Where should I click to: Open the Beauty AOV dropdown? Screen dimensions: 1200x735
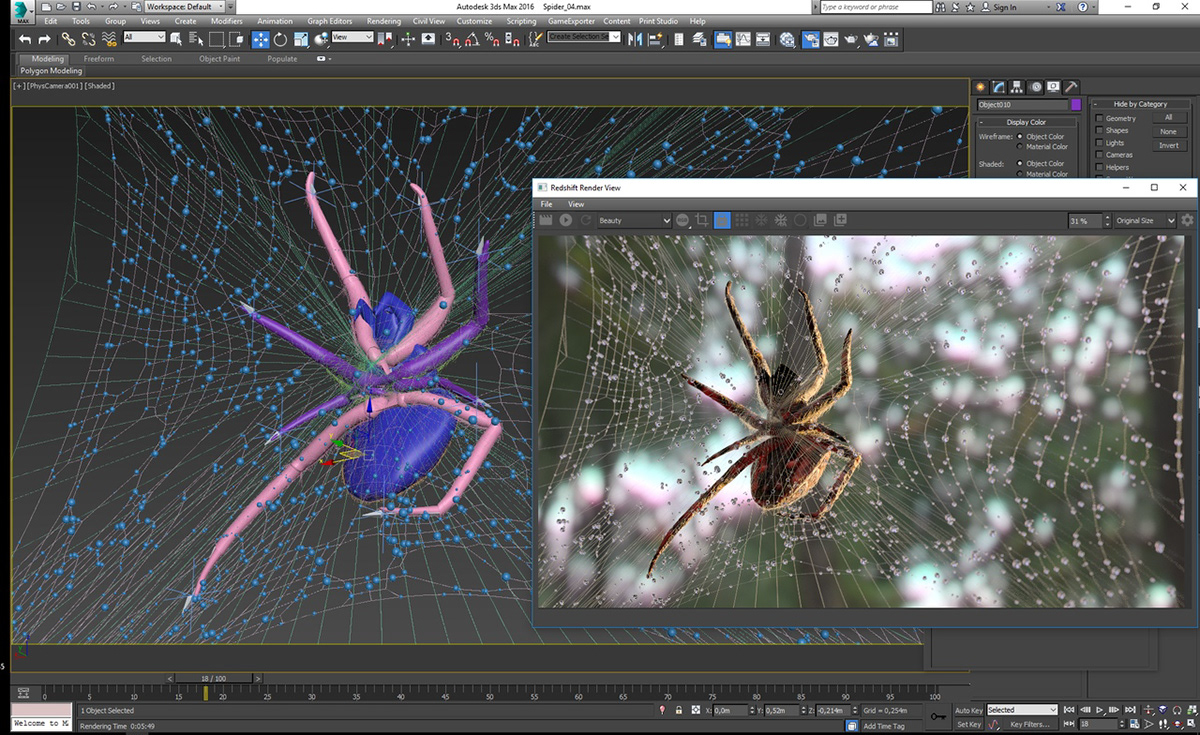[x=634, y=220]
